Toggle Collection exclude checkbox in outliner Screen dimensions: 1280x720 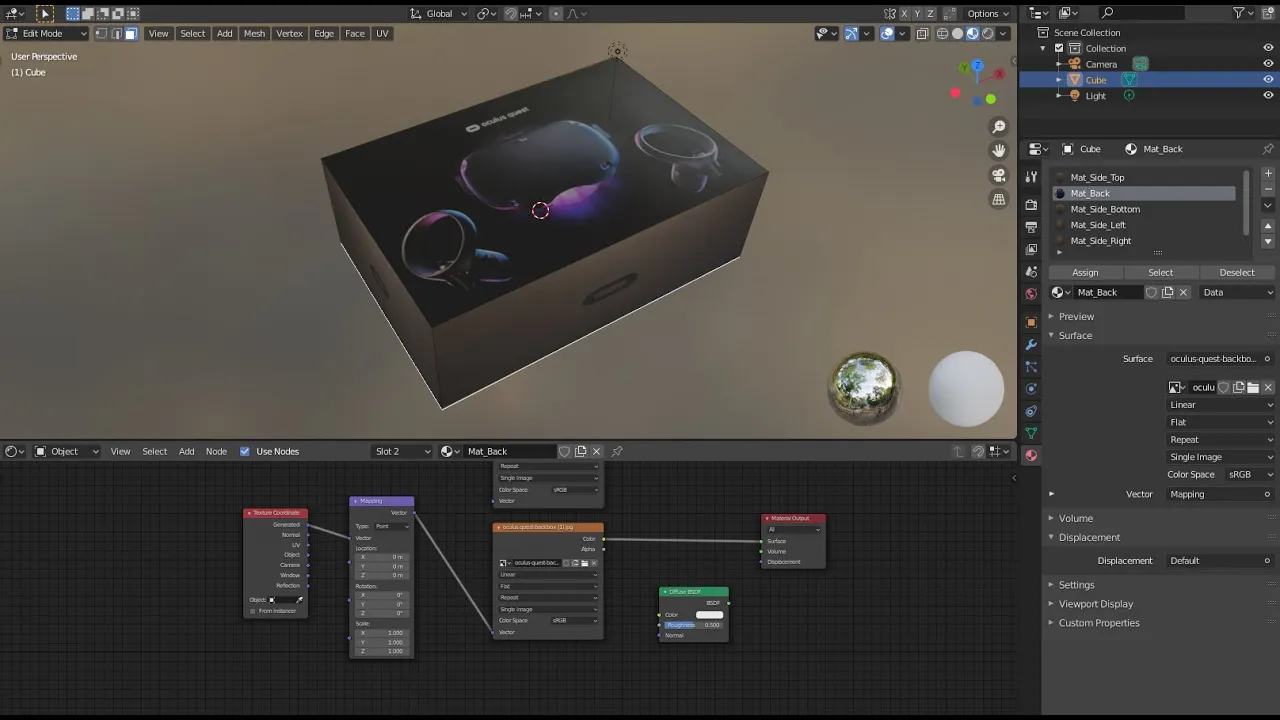(x=1059, y=48)
